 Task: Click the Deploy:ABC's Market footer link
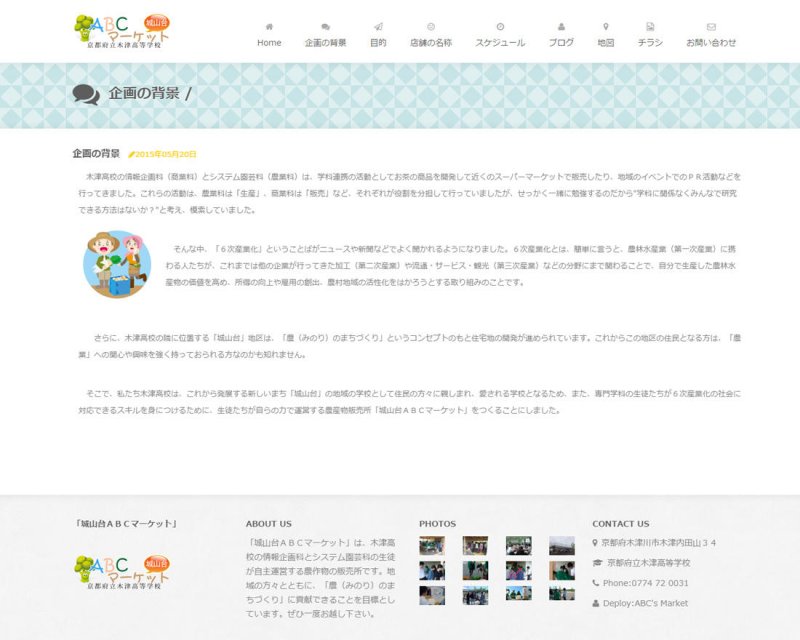pos(645,603)
